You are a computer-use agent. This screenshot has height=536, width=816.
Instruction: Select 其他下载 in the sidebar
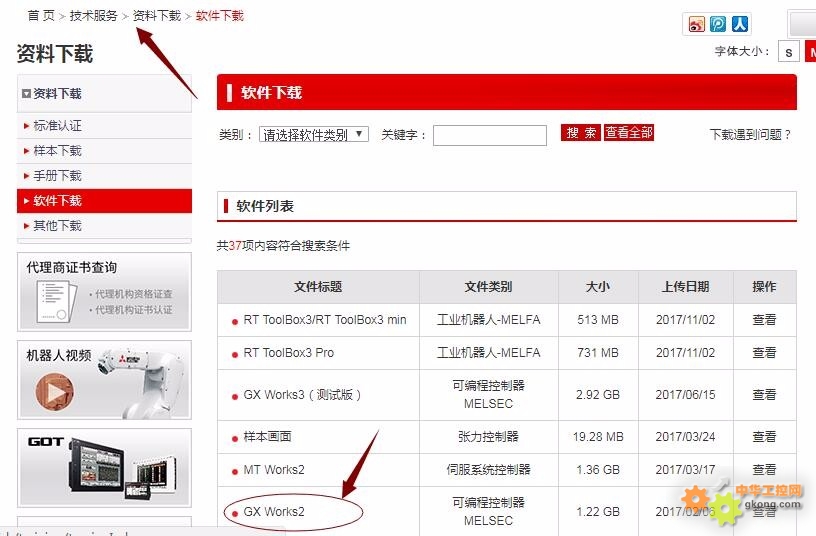tap(104, 226)
